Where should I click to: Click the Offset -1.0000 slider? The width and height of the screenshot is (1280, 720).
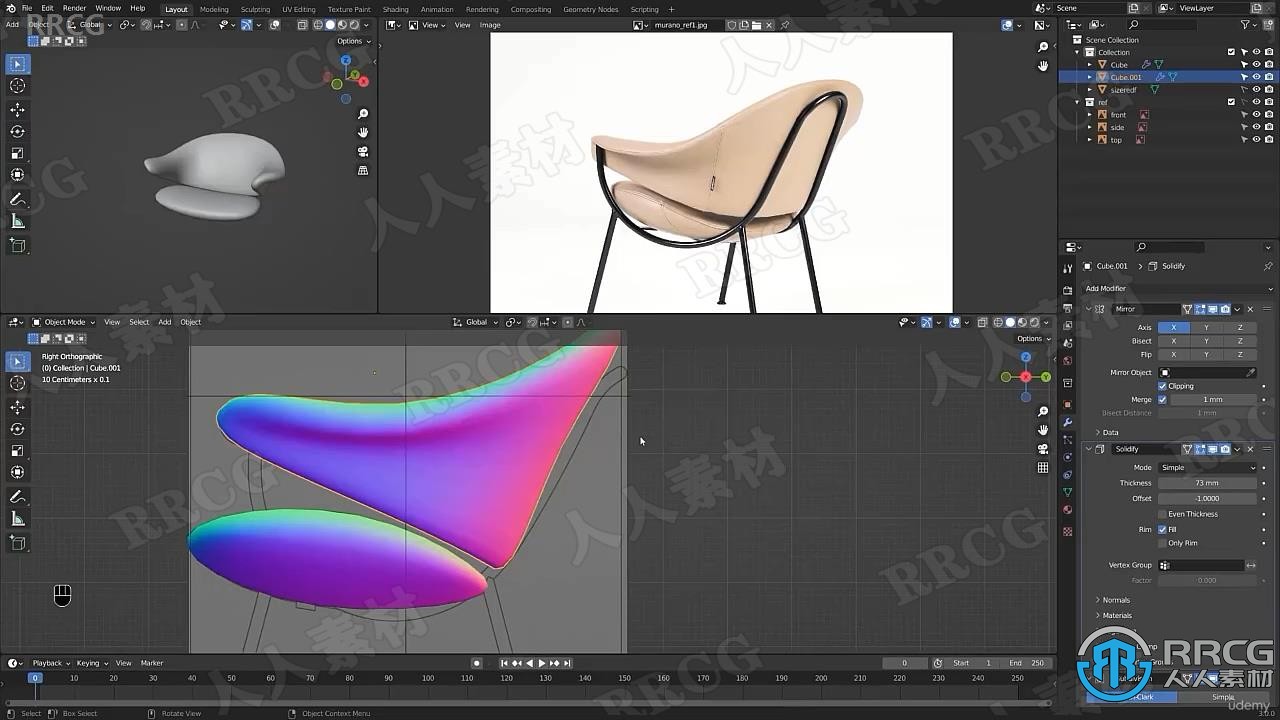tap(1207, 498)
